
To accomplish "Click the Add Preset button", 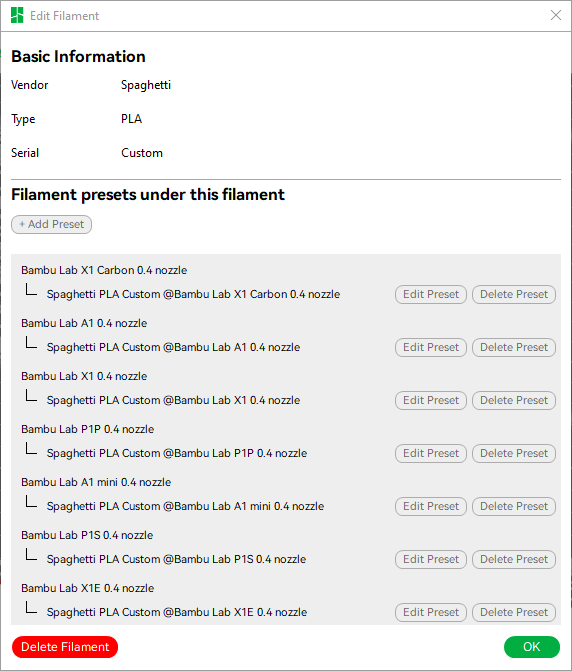I will click(51, 224).
